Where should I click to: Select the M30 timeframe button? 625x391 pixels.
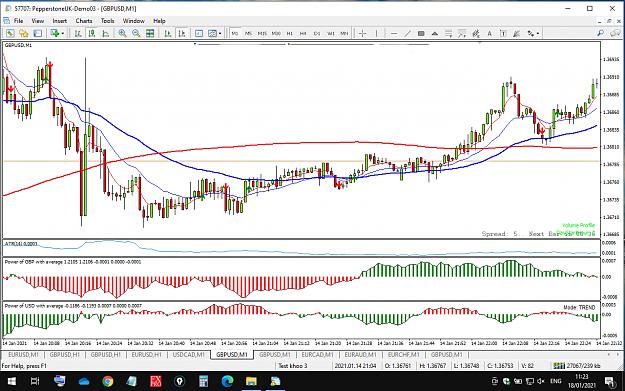click(x=276, y=33)
